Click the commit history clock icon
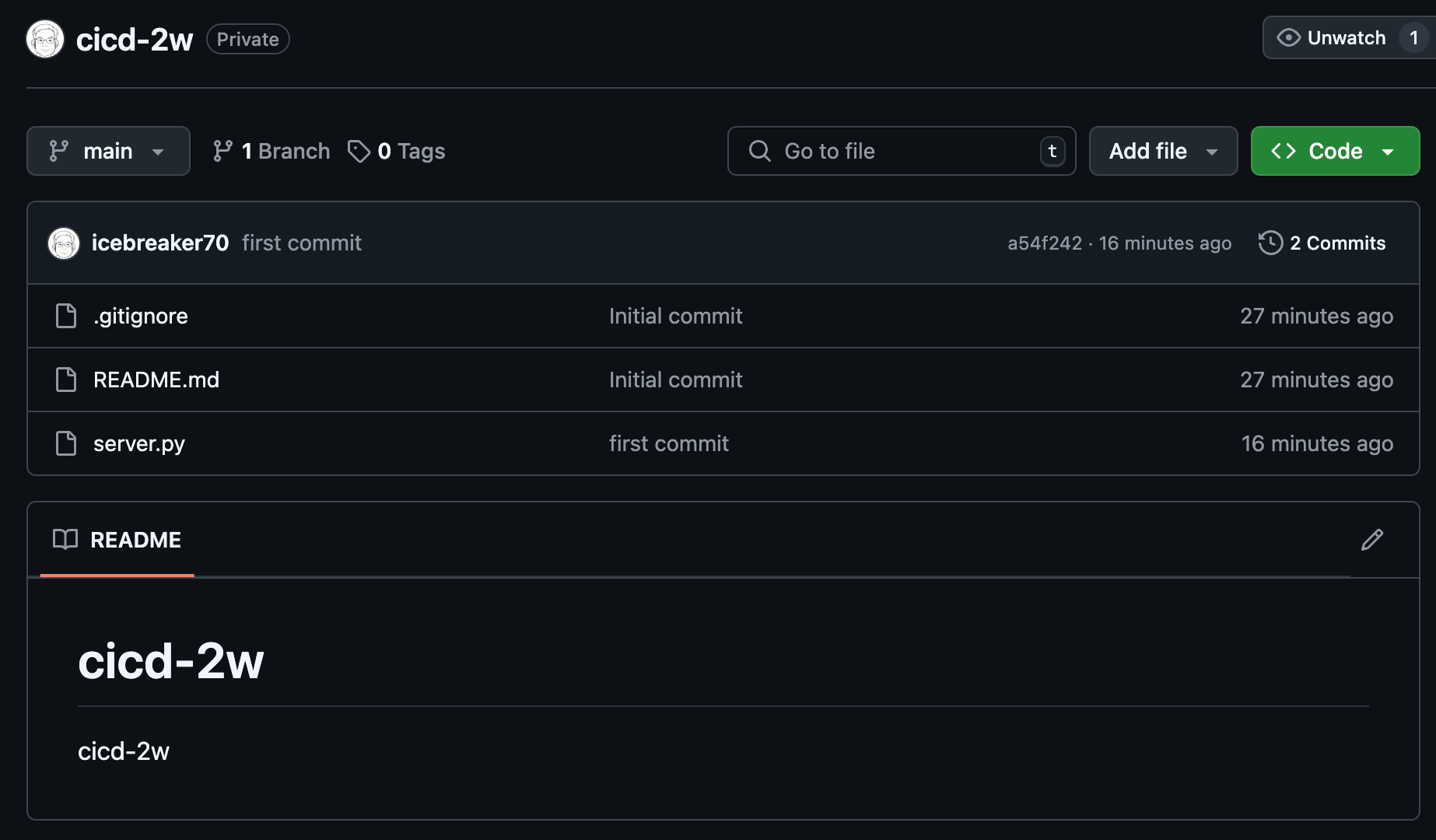This screenshot has height=840, width=1436. click(1270, 243)
